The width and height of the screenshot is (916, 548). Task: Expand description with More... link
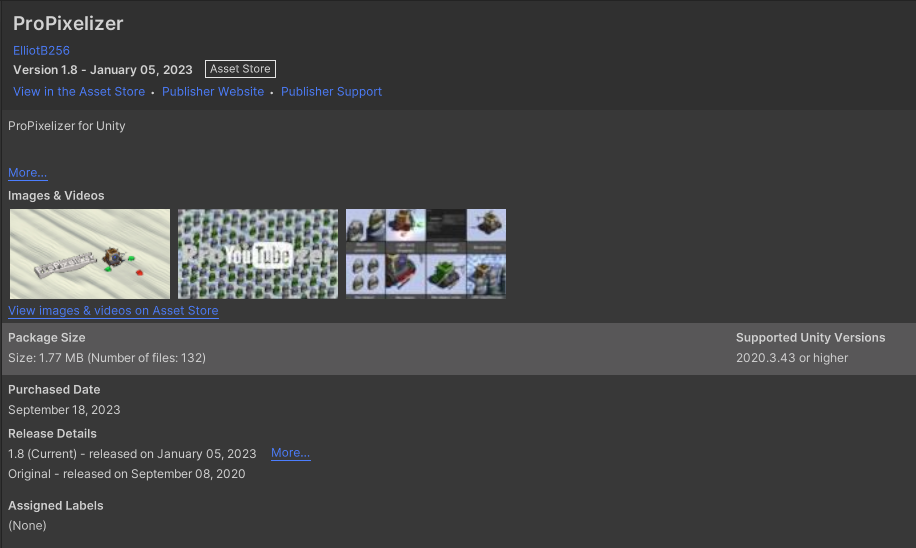[x=27, y=173]
